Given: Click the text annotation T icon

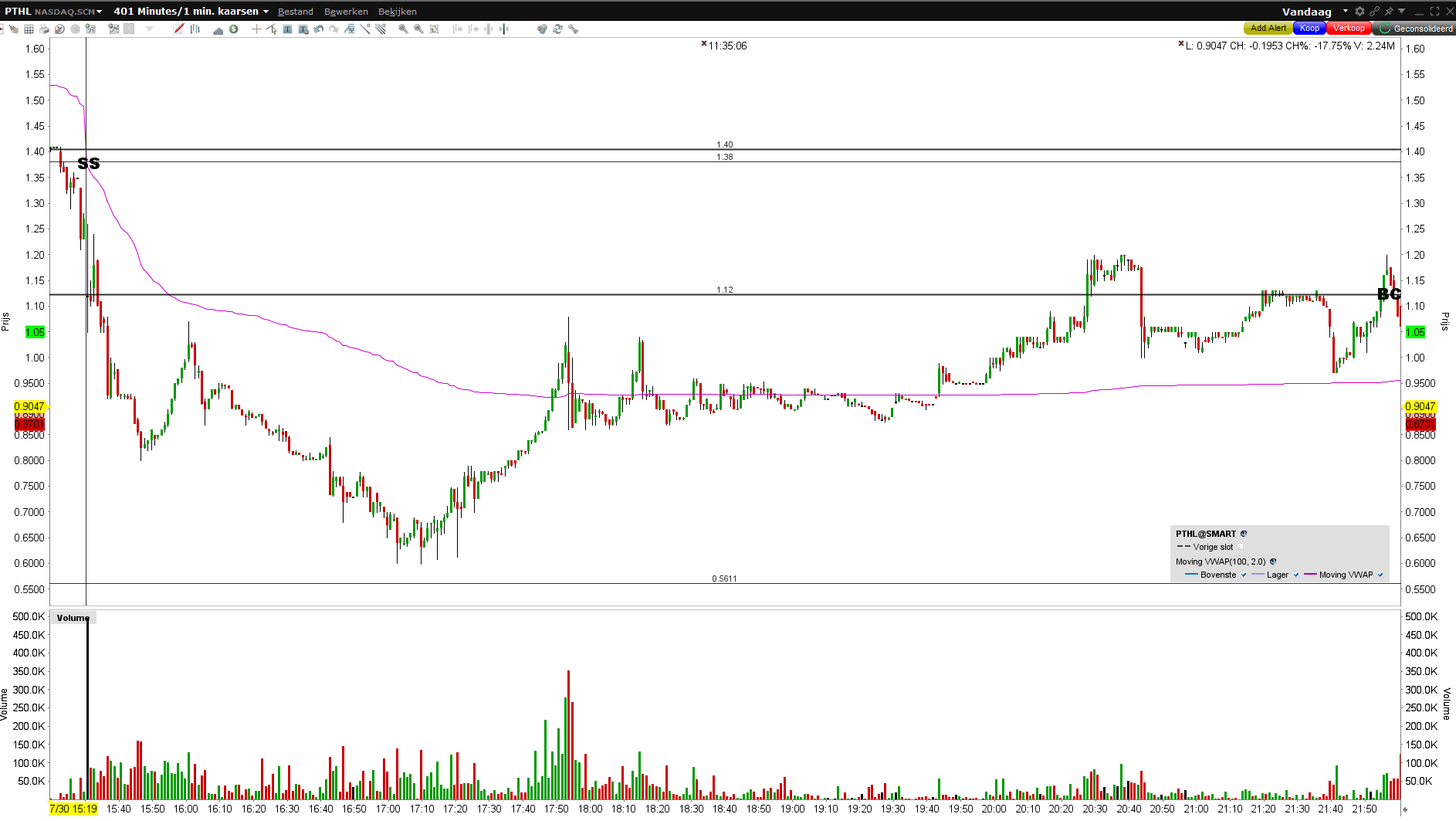Looking at the screenshot, I should click(x=287, y=29).
